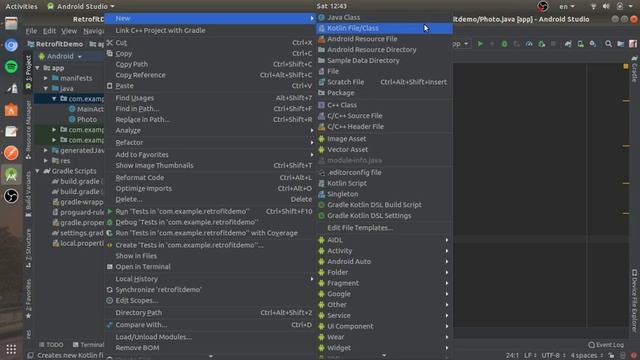Select Find Usages in context menu

click(x=210, y=98)
